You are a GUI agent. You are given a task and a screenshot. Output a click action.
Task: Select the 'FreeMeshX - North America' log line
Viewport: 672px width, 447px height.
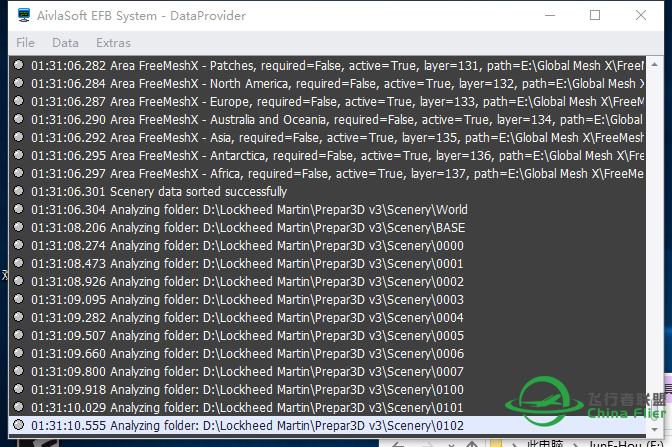tap(327, 84)
